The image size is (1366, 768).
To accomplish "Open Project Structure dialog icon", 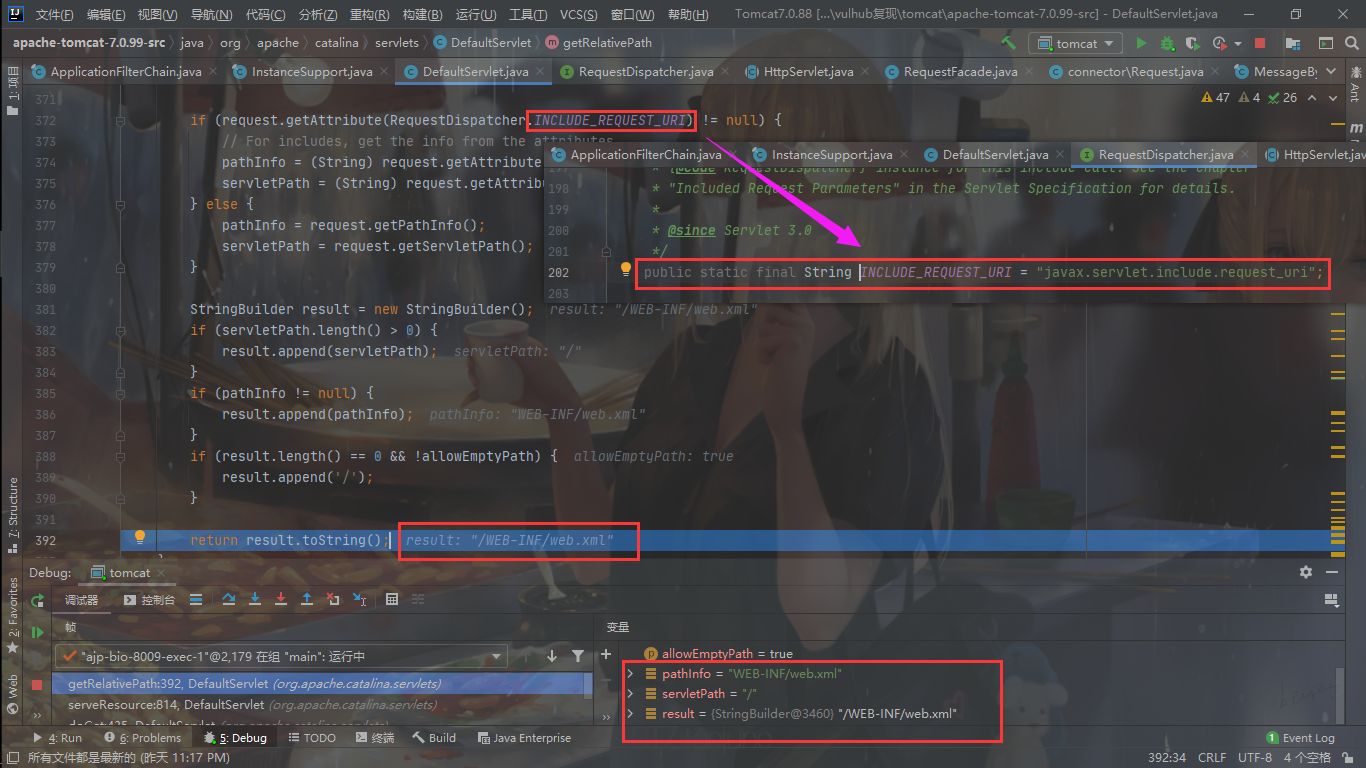I will point(1293,43).
